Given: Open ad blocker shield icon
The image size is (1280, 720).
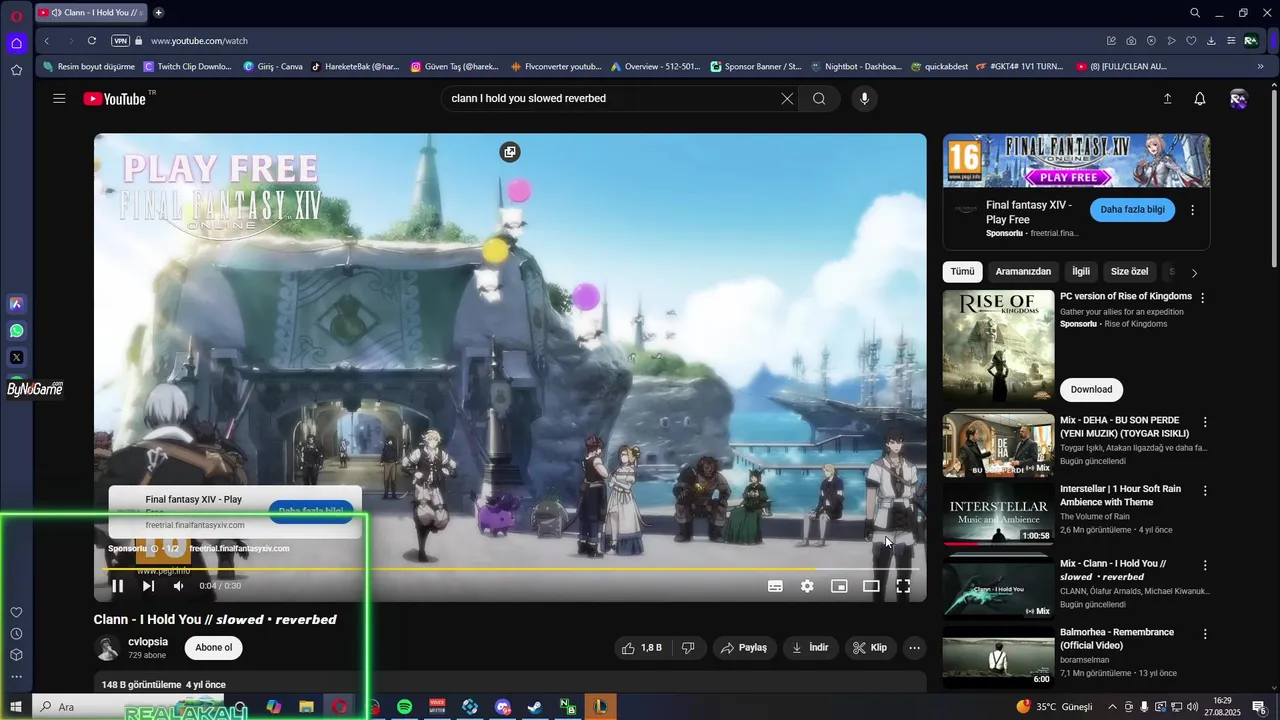Looking at the screenshot, I should [1151, 41].
